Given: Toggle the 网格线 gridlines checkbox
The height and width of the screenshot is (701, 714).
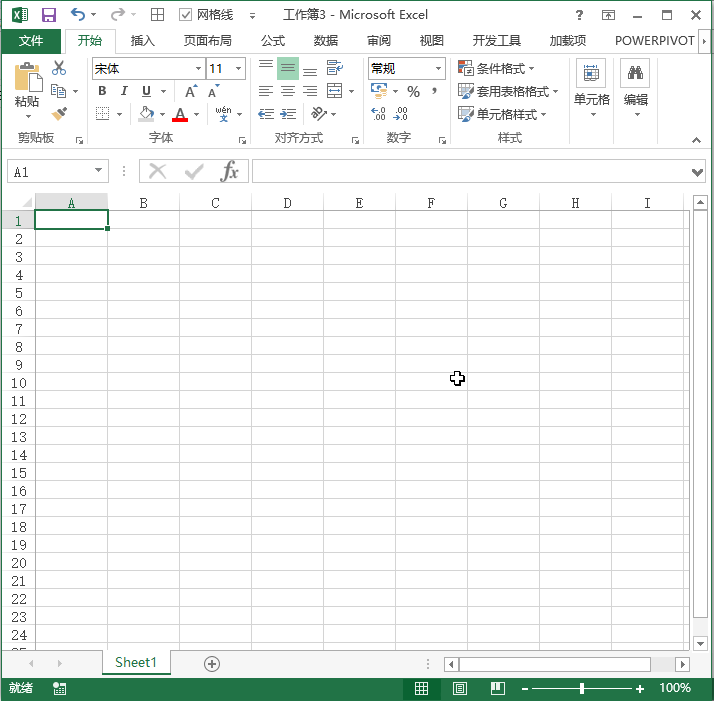Looking at the screenshot, I should point(185,15).
